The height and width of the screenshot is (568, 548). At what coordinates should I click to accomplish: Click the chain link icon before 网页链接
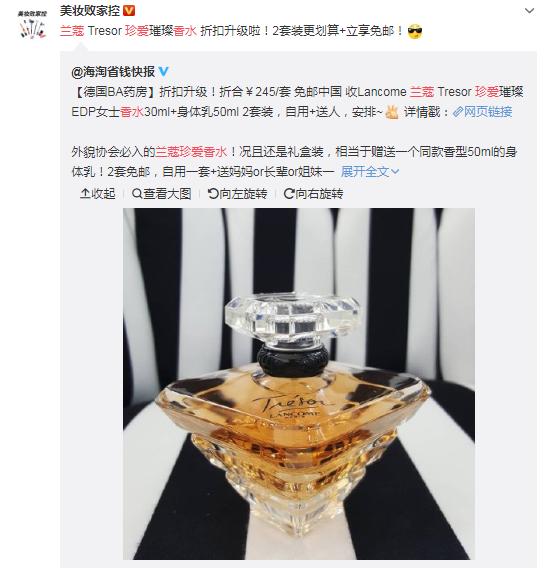(458, 112)
